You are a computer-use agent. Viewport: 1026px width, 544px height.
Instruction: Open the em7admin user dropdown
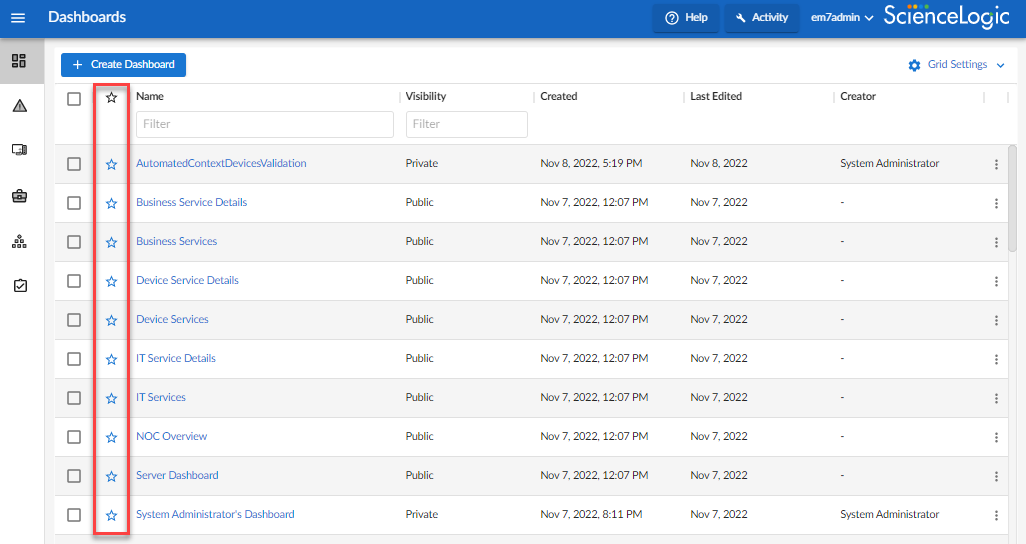[x=842, y=17]
